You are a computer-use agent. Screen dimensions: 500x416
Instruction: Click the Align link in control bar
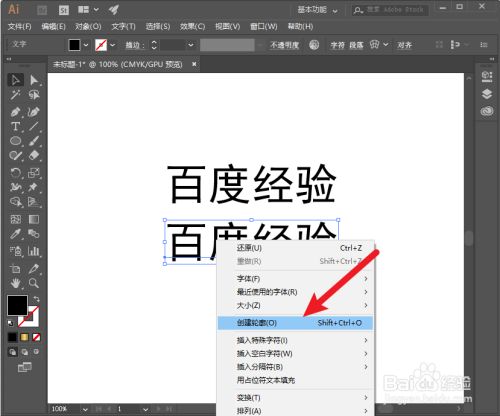(404, 45)
